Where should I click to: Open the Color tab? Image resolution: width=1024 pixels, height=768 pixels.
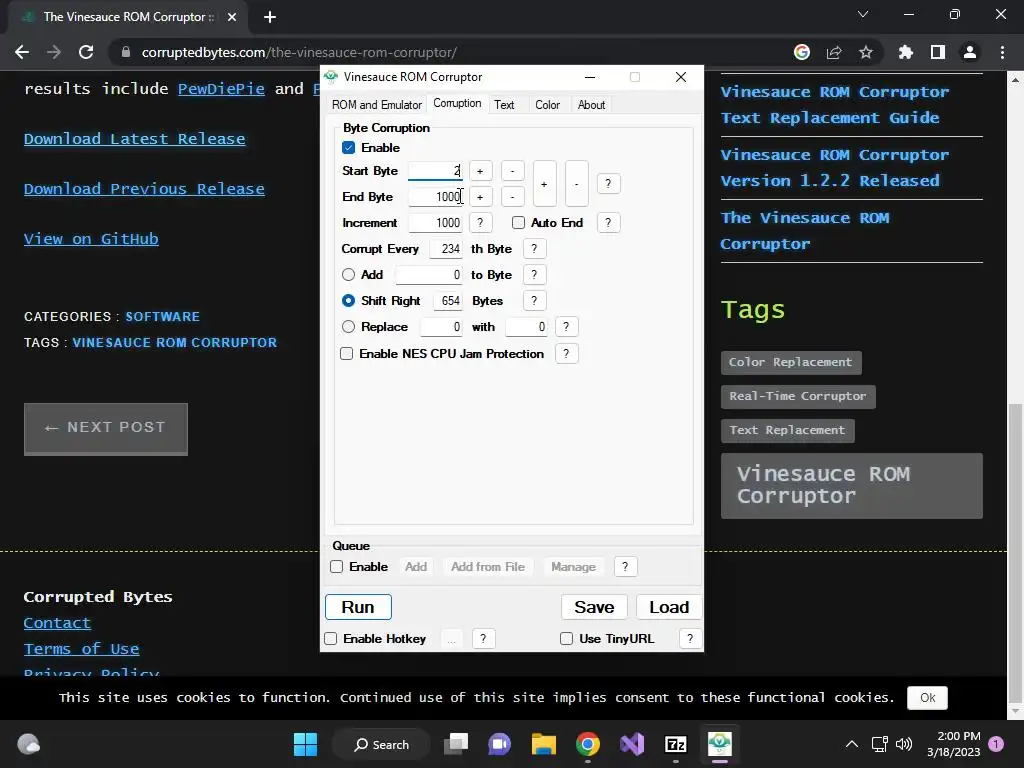coord(547,104)
